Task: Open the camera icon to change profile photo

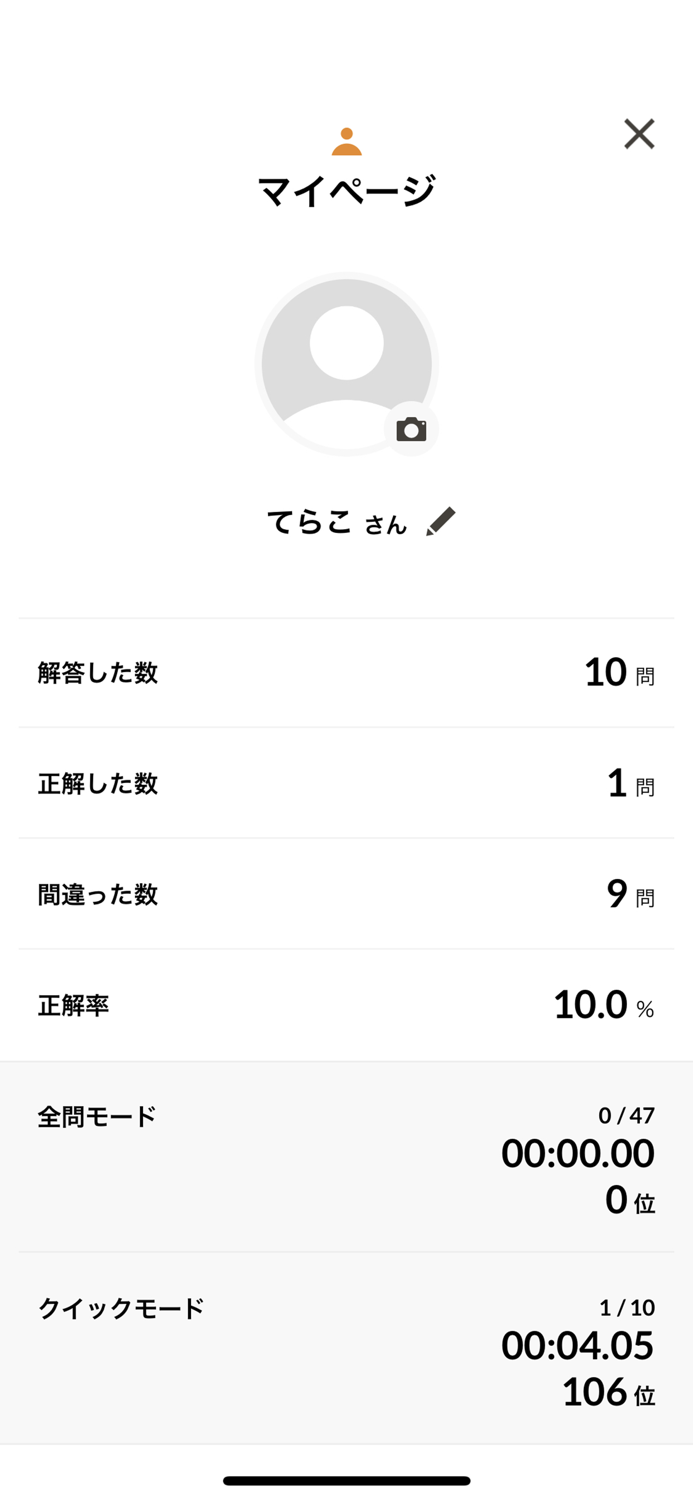Action: pyautogui.click(x=412, y=428)
